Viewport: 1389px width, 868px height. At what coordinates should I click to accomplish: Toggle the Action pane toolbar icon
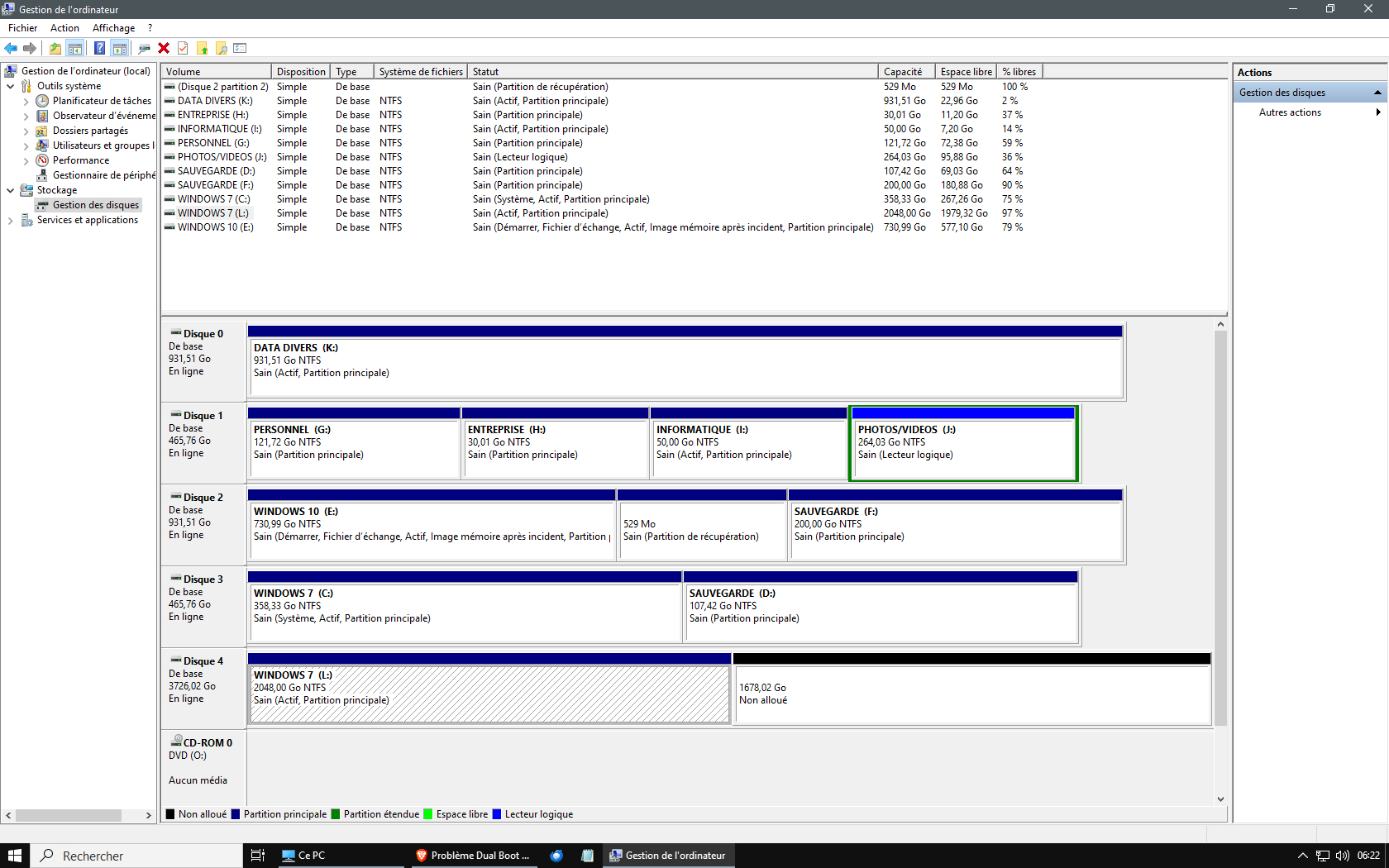click(120, 48)
